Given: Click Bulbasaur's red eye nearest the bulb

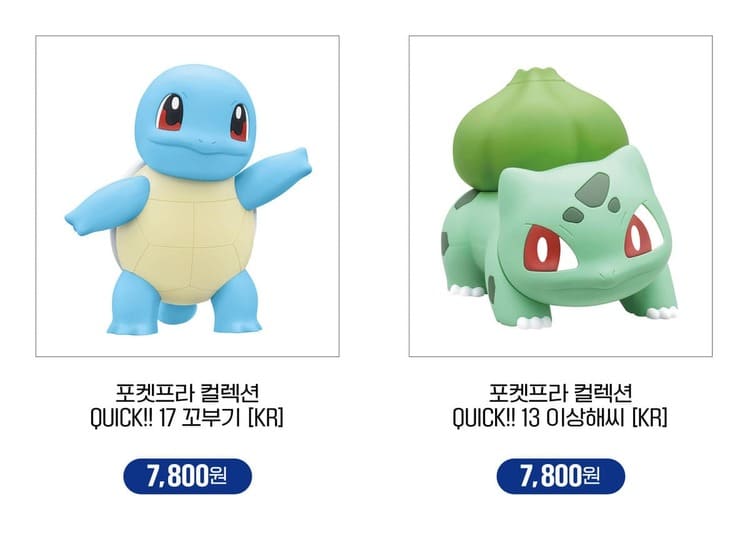Looking at the screenshot, I should click(544, 250).
